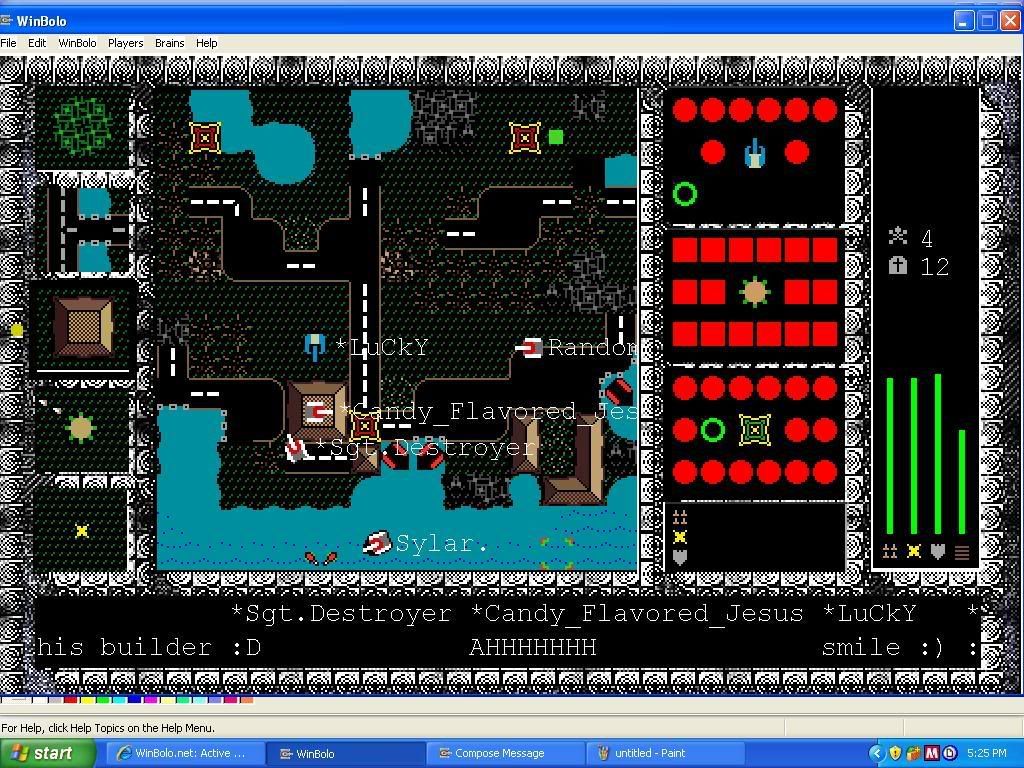Select the tree farming builder tool
The image size is (1024, 768).
82,127
